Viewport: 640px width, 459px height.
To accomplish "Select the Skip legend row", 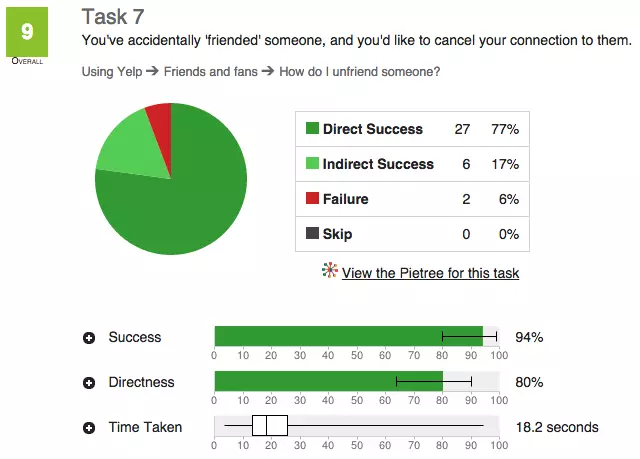I will [412, 234].
